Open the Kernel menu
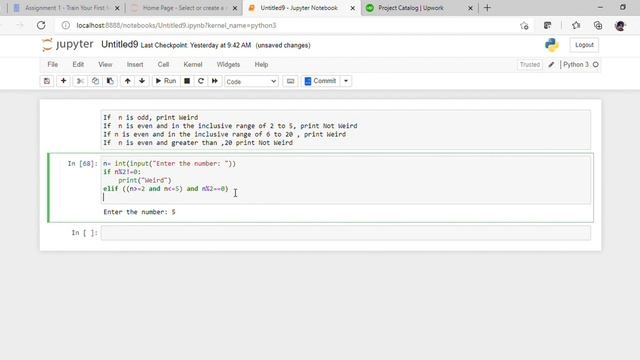 [193, 64]
